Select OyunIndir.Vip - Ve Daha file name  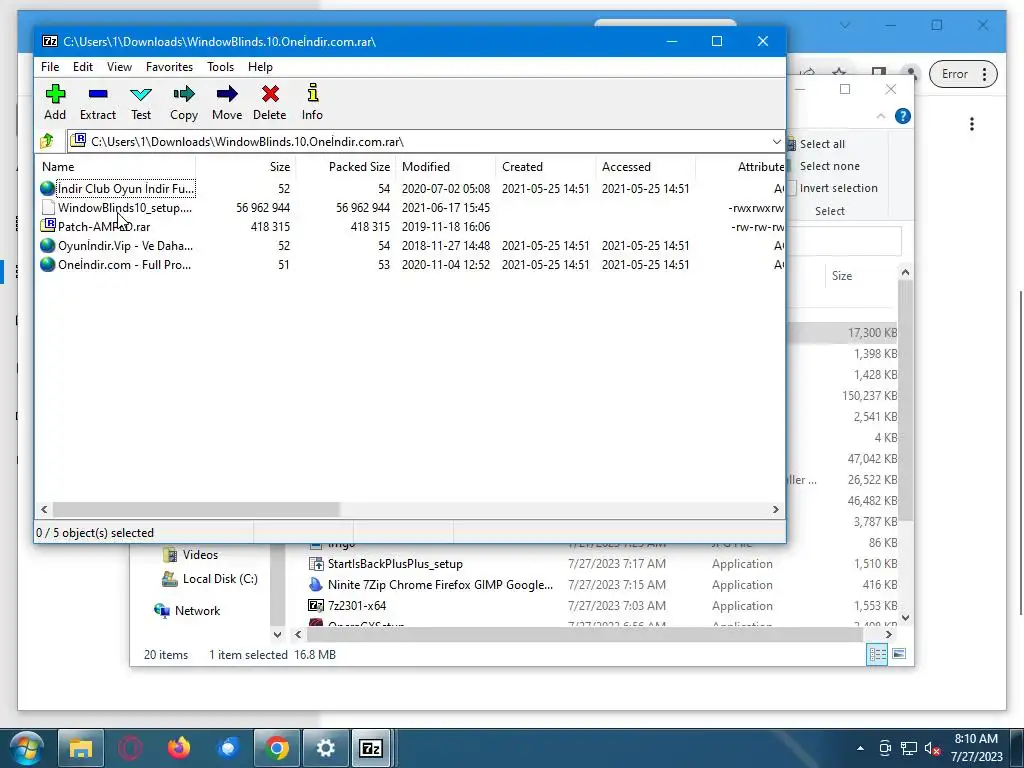point(125,246)
